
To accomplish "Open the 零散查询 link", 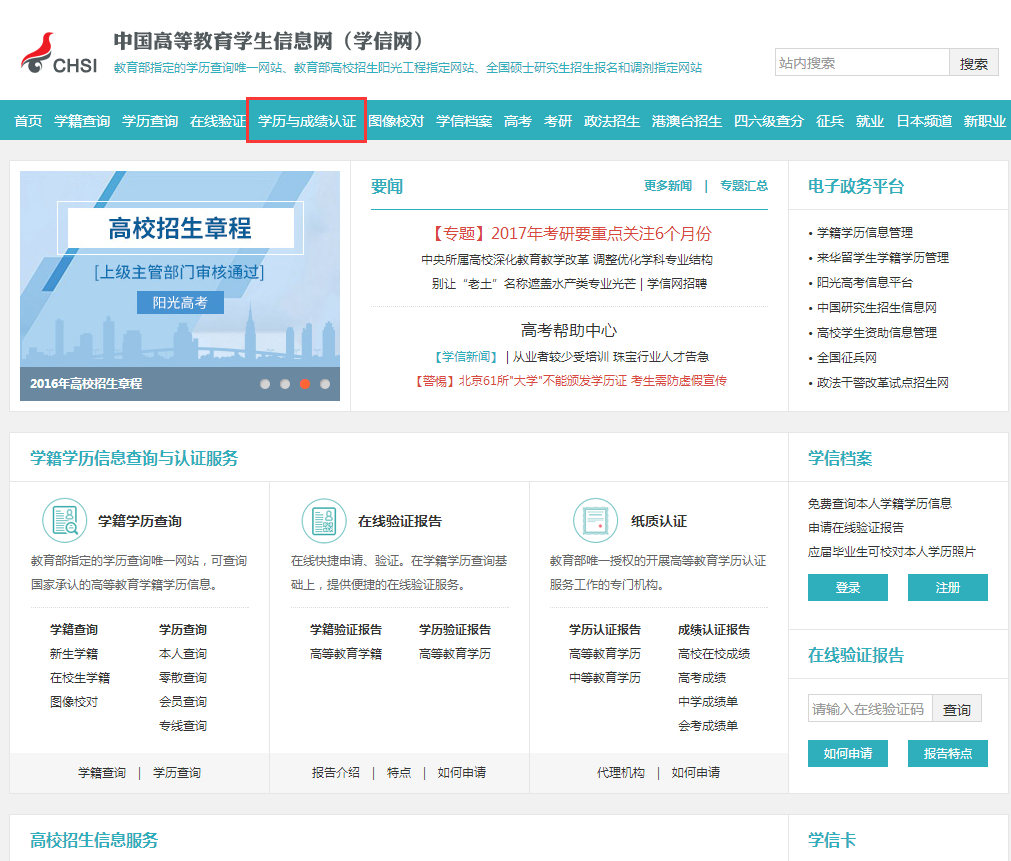I will [x=183, y=678].
